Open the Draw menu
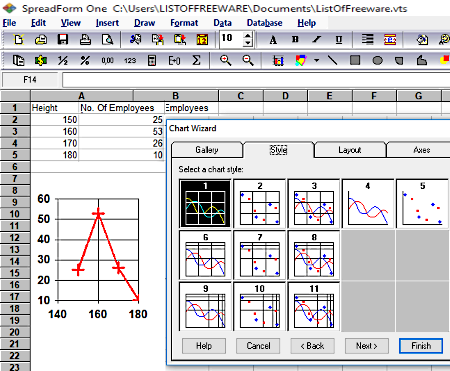Image resolution: width=450 pixels, height=371 pixels. 144,23
